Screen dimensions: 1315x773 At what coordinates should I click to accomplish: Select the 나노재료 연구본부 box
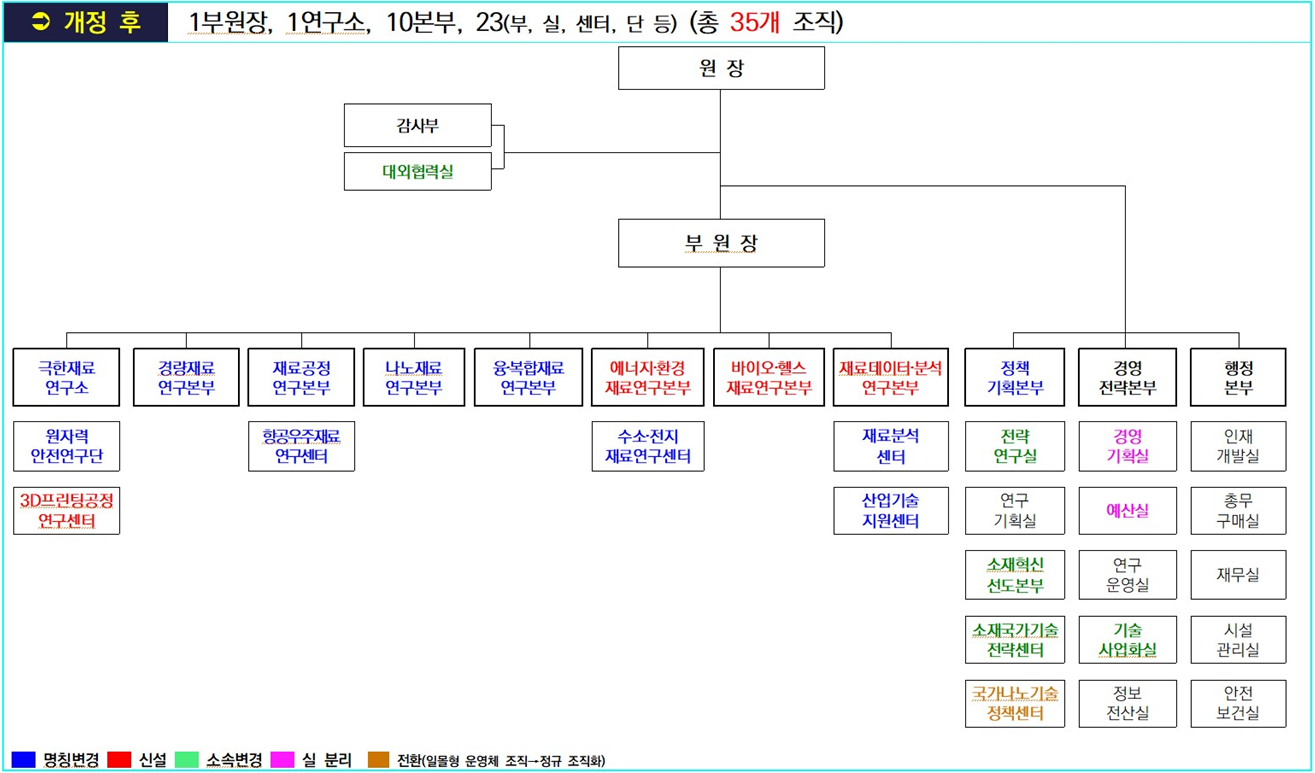click(413, 377)
